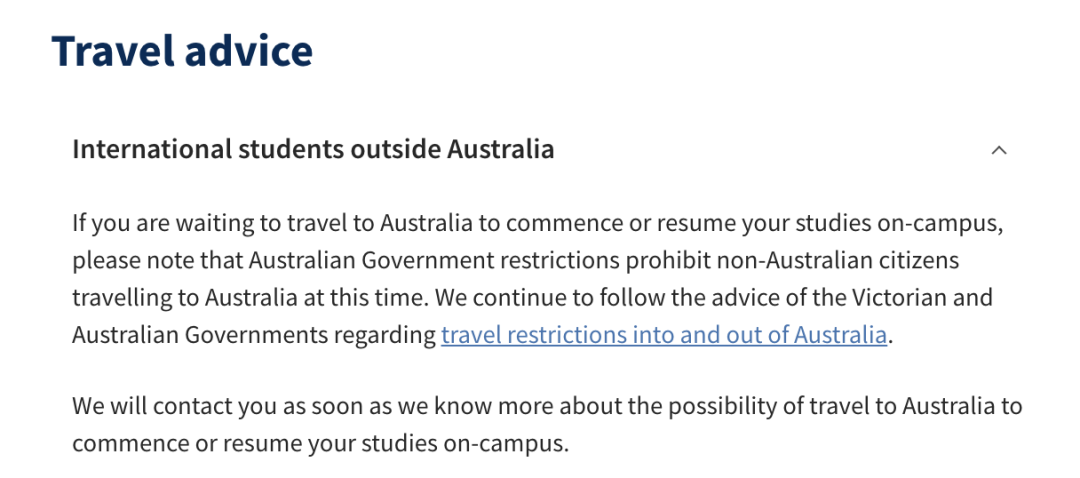Click the paragraph beginning "We will contact you"

(x=547, y=424)
